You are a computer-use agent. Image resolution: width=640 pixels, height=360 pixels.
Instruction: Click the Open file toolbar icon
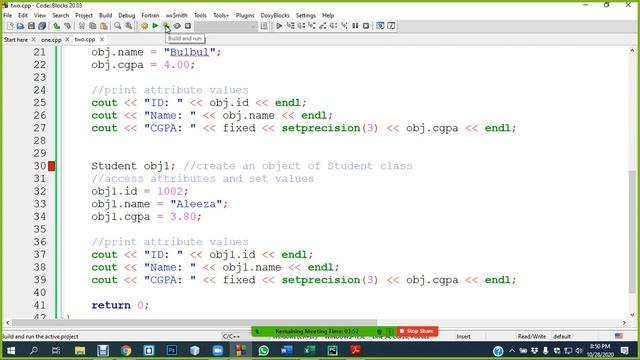20,26
